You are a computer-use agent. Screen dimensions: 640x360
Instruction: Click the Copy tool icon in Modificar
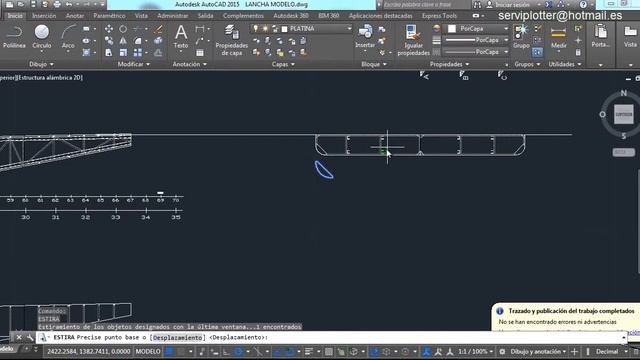[109, 41]
